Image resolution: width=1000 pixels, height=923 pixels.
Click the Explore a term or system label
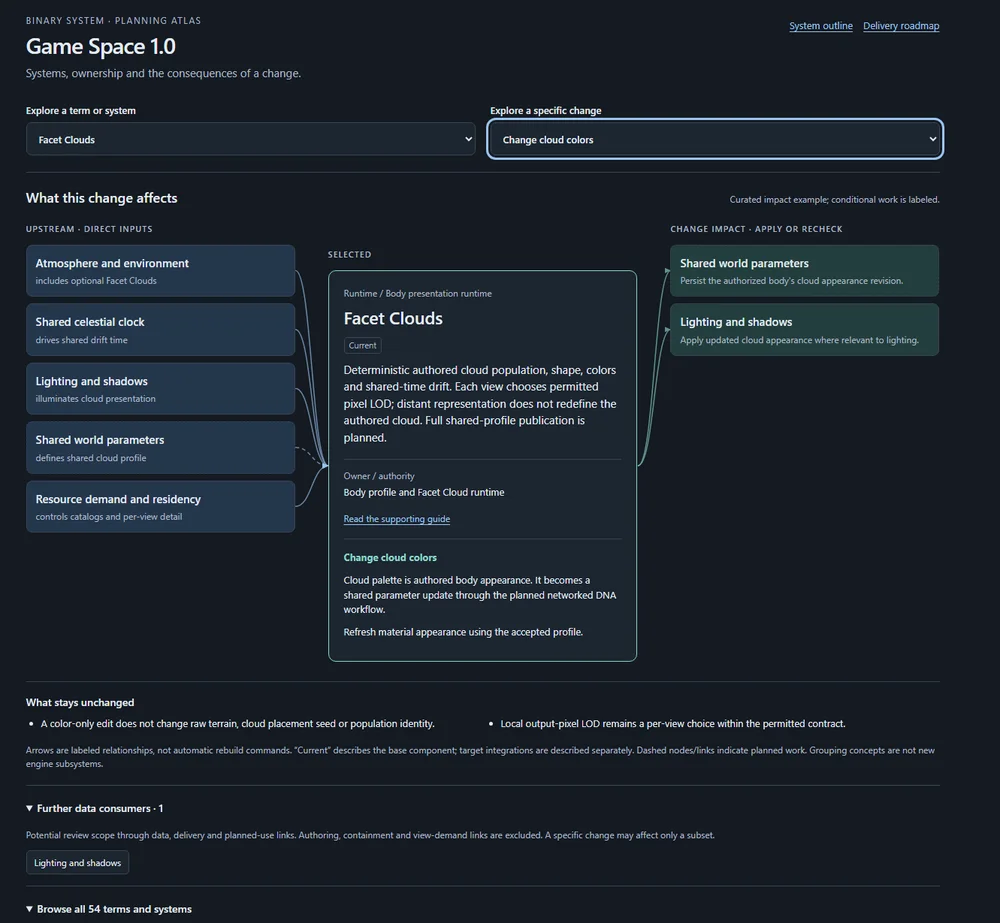point(80,110)
